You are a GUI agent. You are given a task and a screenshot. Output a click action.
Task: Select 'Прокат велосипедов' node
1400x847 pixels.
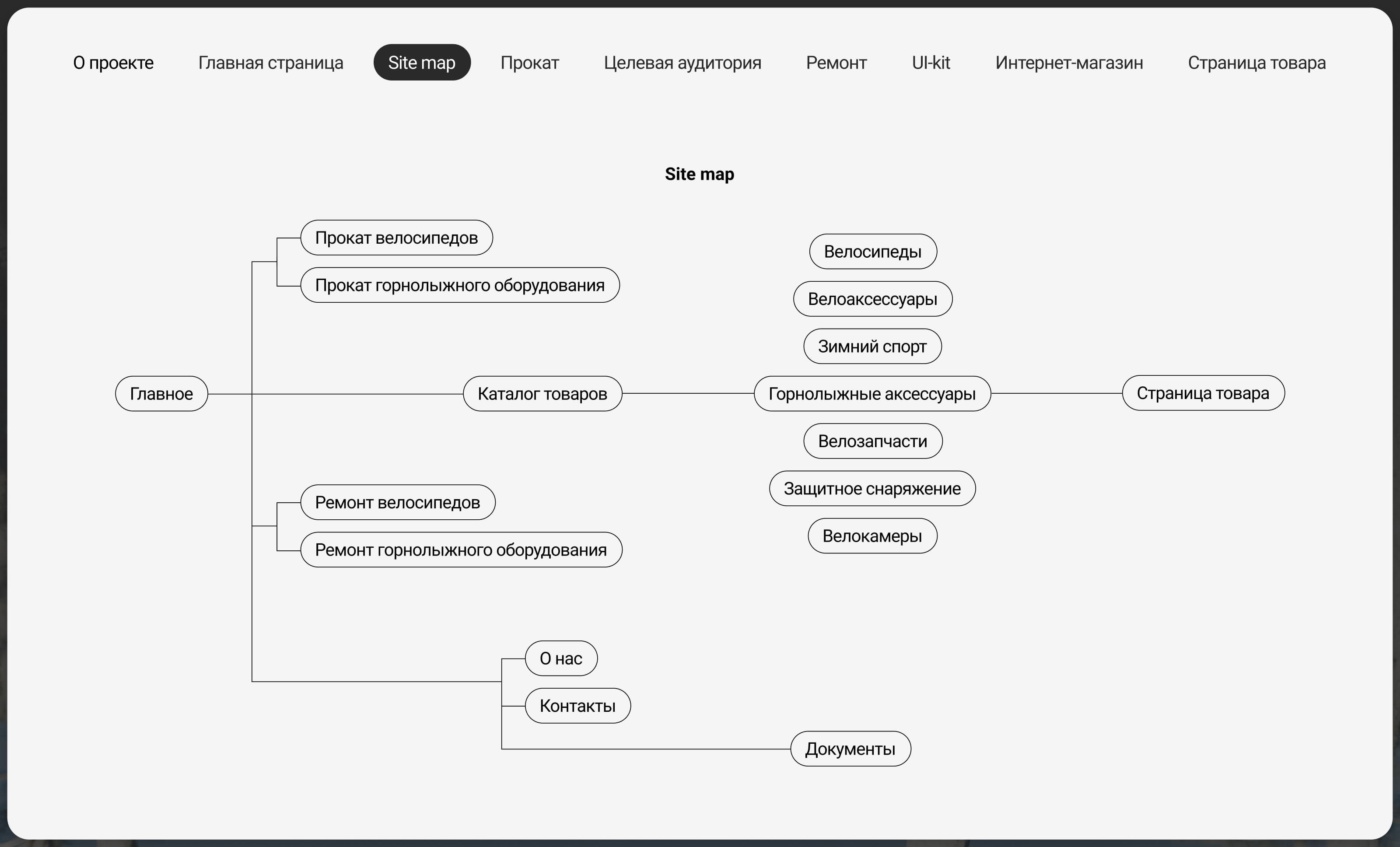click(x=396, y=238)
